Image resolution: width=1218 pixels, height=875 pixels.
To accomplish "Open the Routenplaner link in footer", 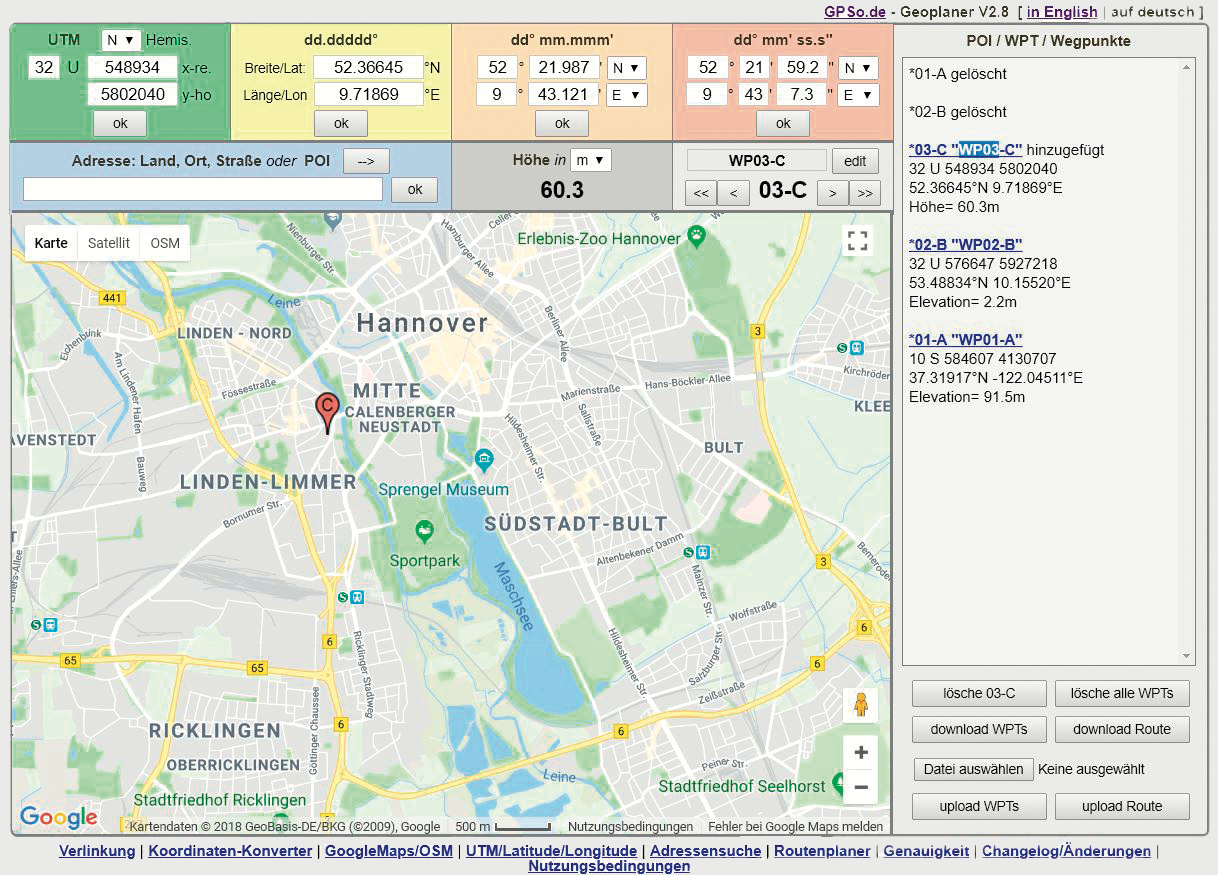I will pos(821,851).
